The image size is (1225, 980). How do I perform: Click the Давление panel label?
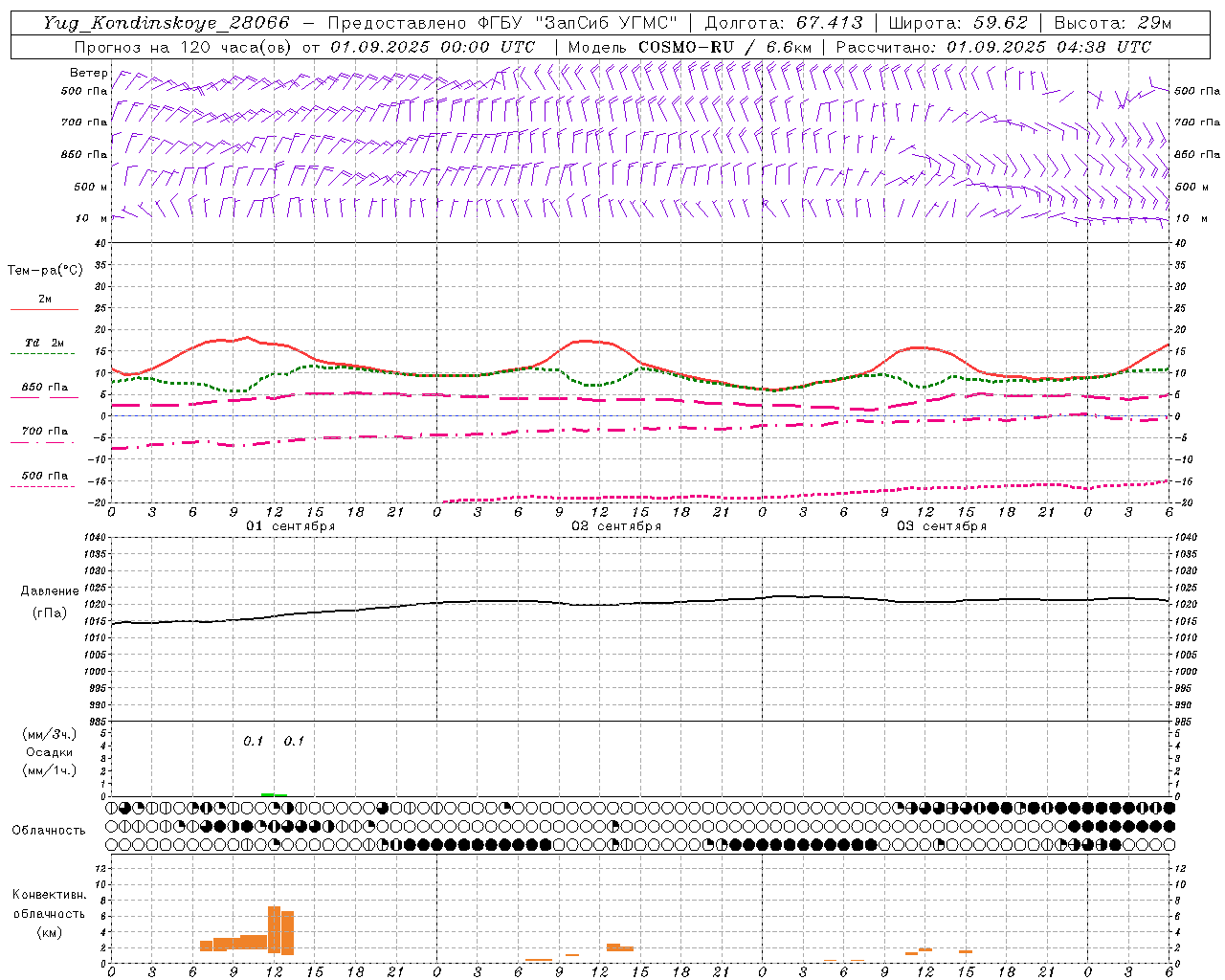pos(50,590)
